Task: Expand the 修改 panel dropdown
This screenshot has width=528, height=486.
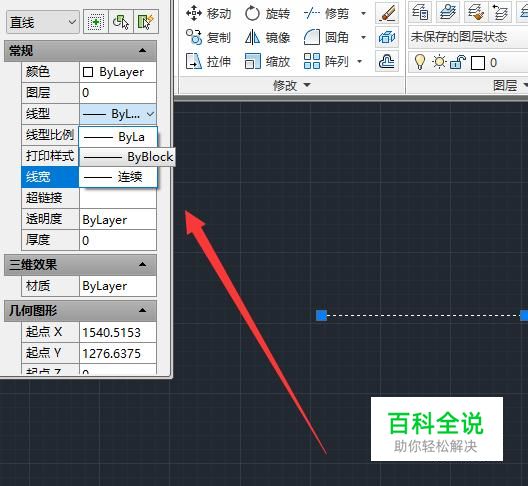Action: click(x=292, y=85)
